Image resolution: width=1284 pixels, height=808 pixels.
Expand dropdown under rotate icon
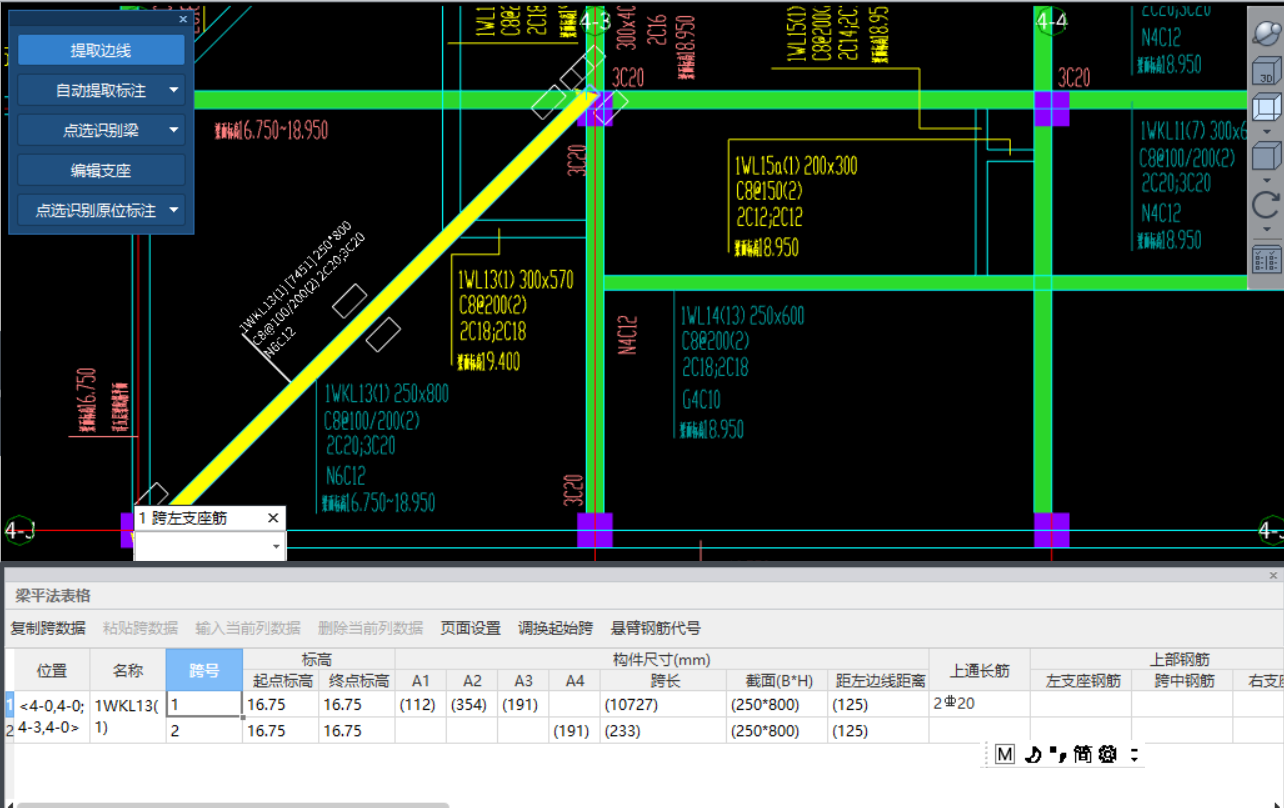pos(1266,229)
